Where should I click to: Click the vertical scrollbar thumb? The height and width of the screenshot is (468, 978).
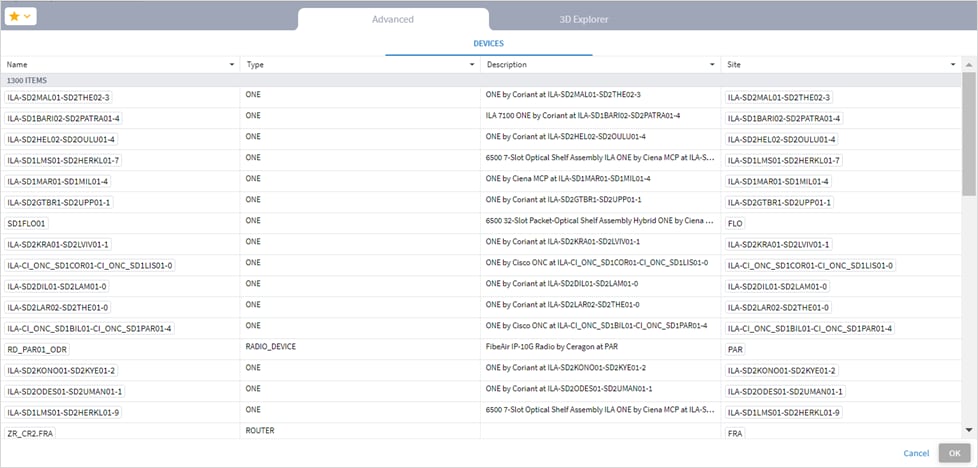tap(969, 132)
